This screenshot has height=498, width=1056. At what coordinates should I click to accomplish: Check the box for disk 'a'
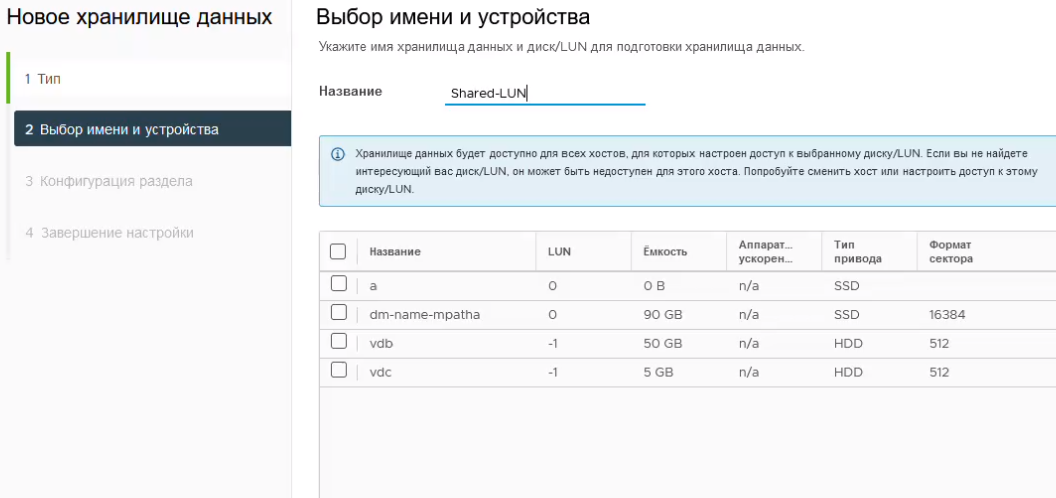(339, 284)
